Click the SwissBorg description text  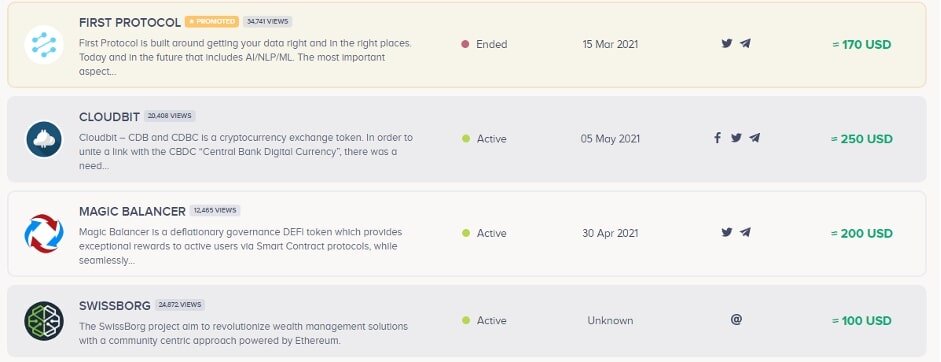pos(244,333)
